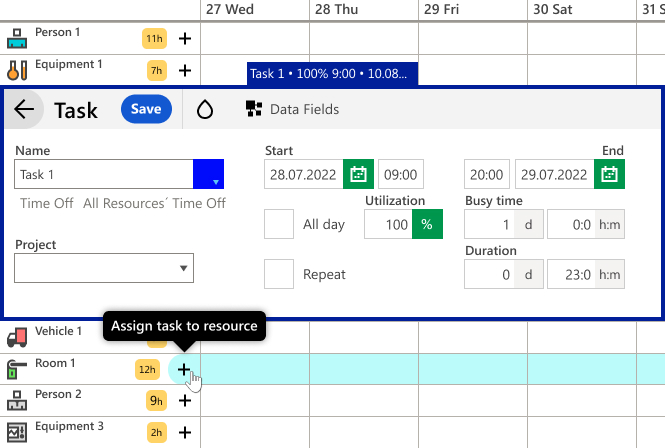Edit the Start time 09:00 field
665x448 pixels.
pyautogui.click(x=401, y=174)
